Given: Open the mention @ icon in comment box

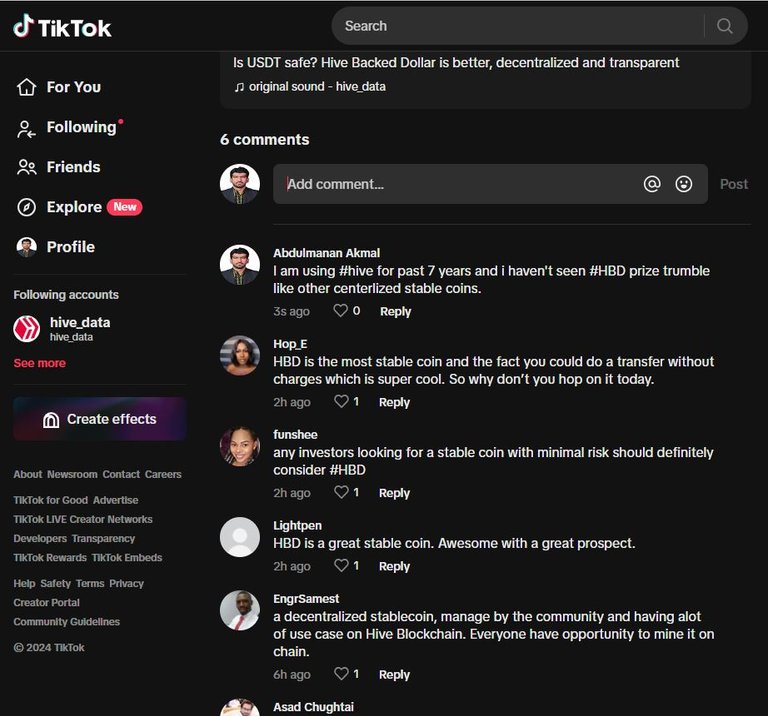Looking at the screenshot, I should click(x=652, y=184).
